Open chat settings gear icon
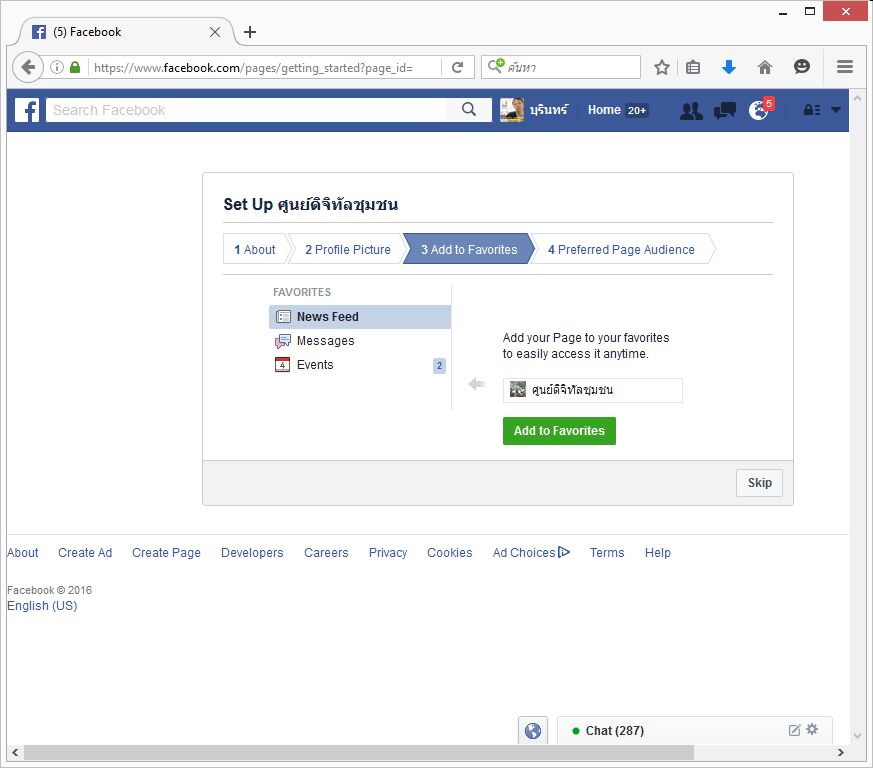 tap(812, 730)
